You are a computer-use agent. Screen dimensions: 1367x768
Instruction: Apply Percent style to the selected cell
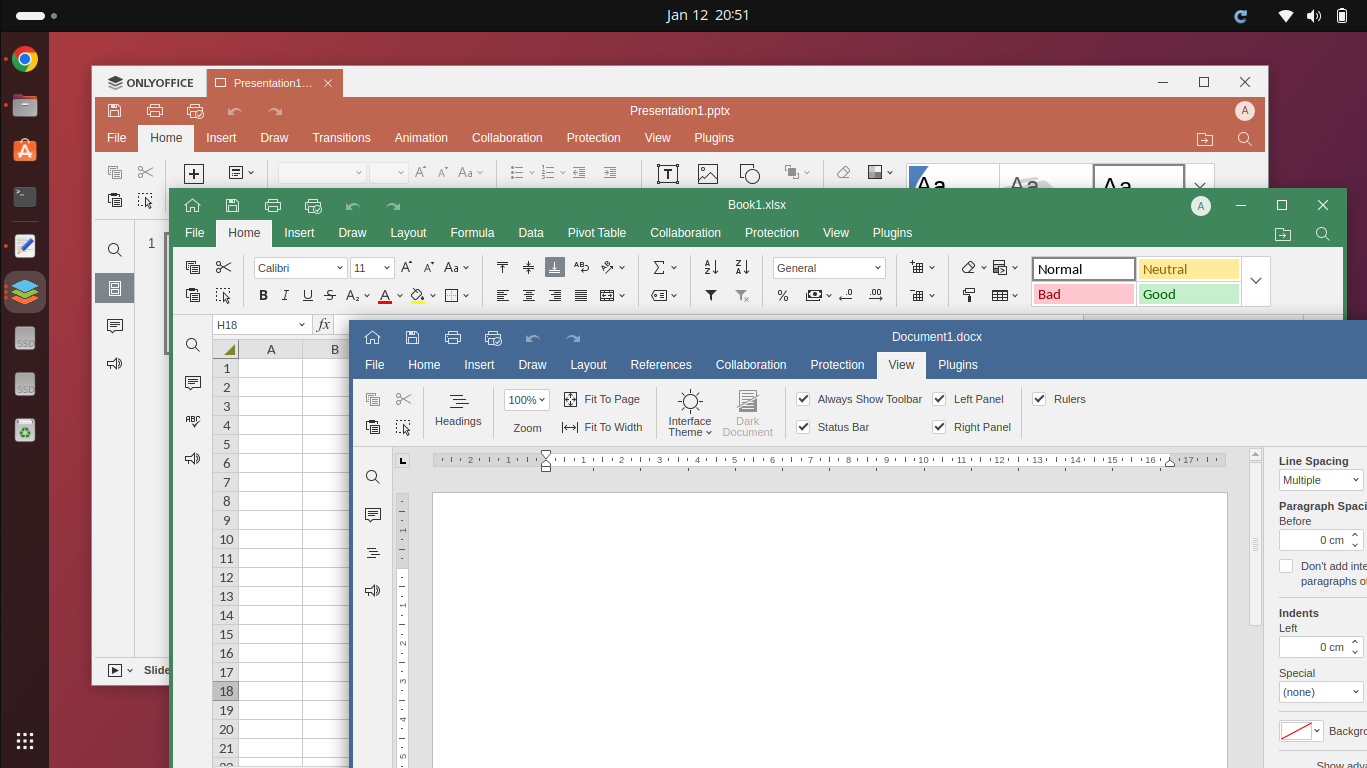783,295
